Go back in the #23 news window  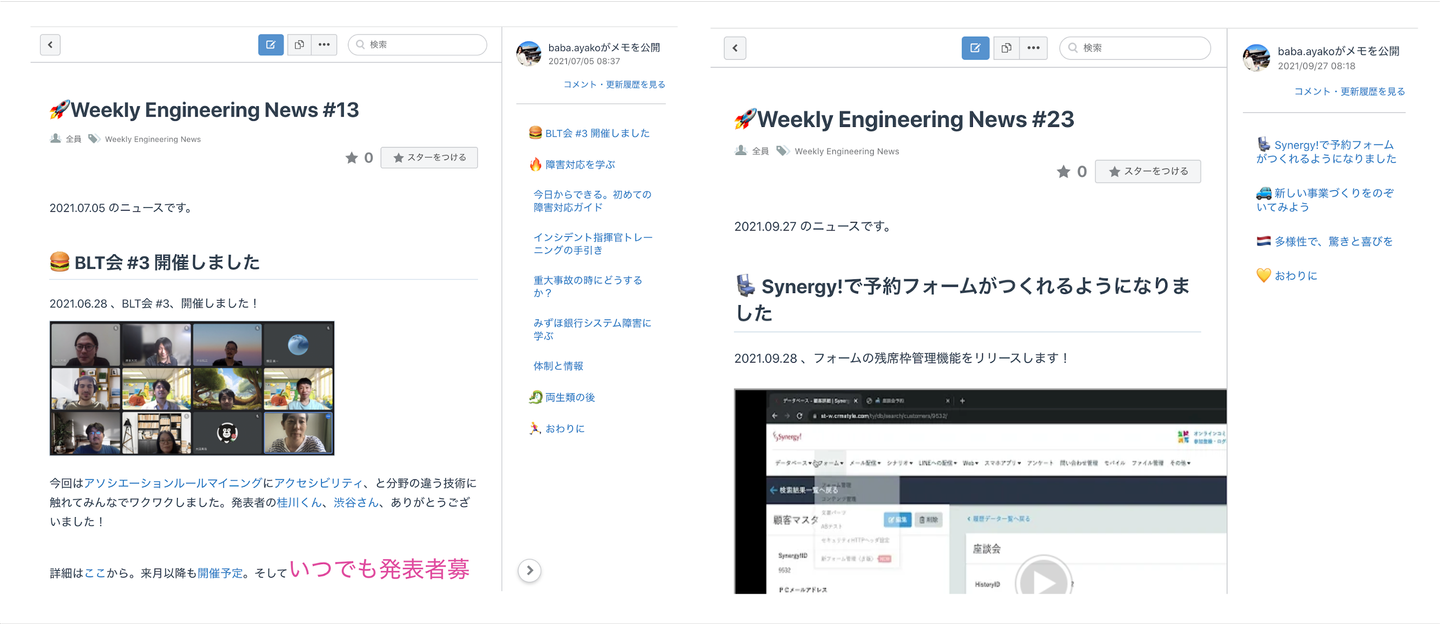[x=735, y=48]
